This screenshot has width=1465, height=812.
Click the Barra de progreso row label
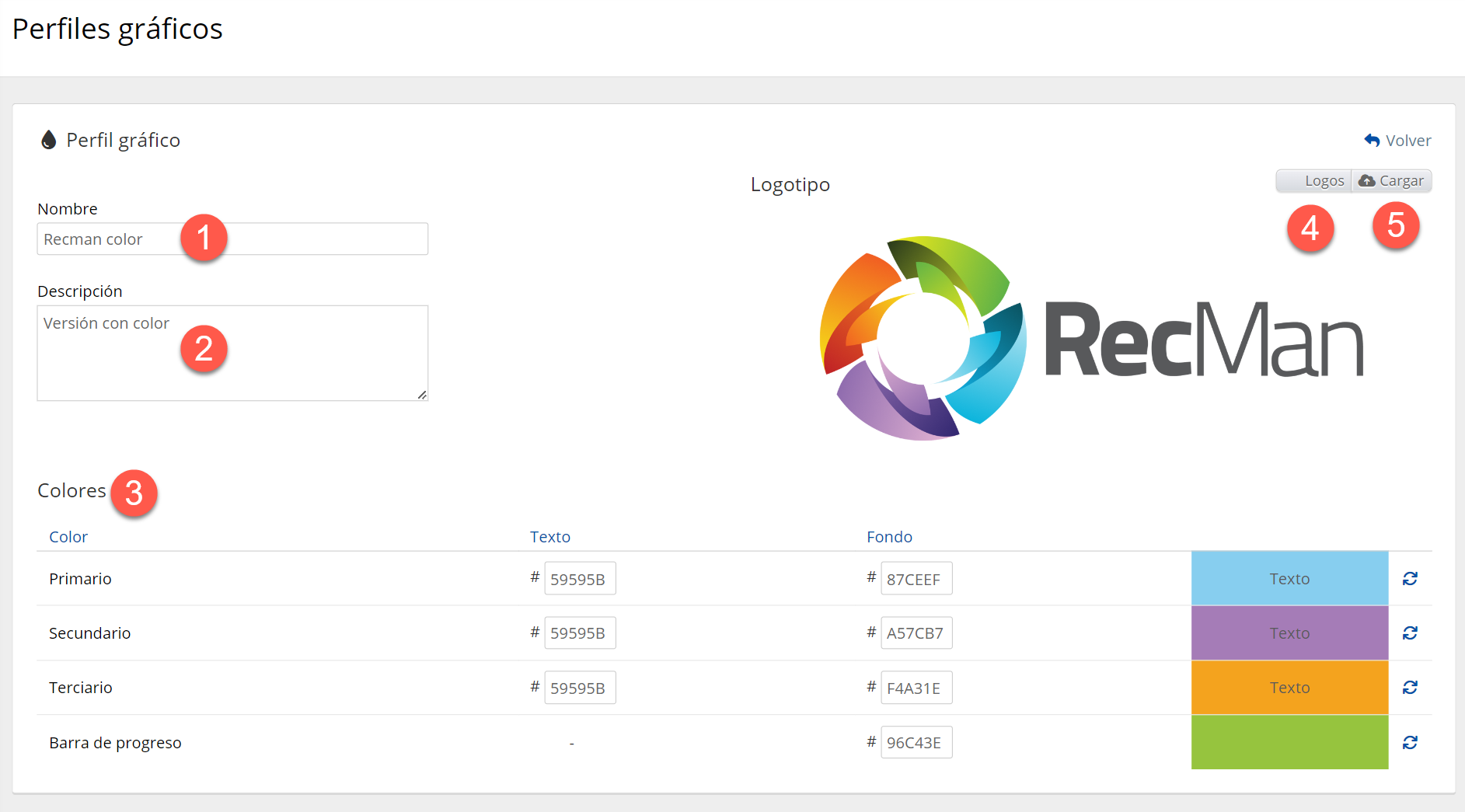[115, 743]
